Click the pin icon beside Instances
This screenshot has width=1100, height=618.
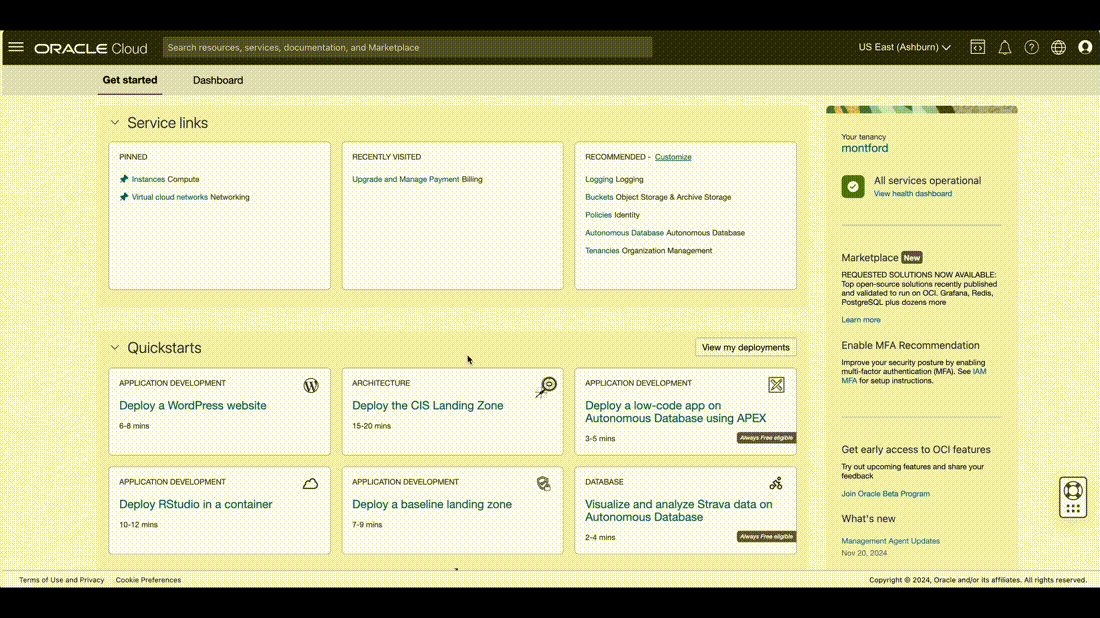click(x=124, y=179)
